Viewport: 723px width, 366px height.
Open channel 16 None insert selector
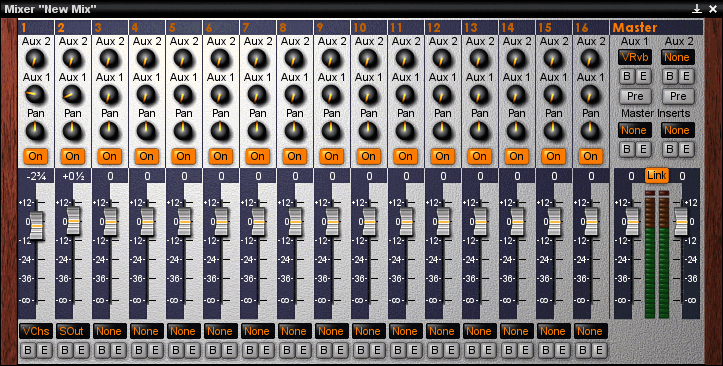590,331
